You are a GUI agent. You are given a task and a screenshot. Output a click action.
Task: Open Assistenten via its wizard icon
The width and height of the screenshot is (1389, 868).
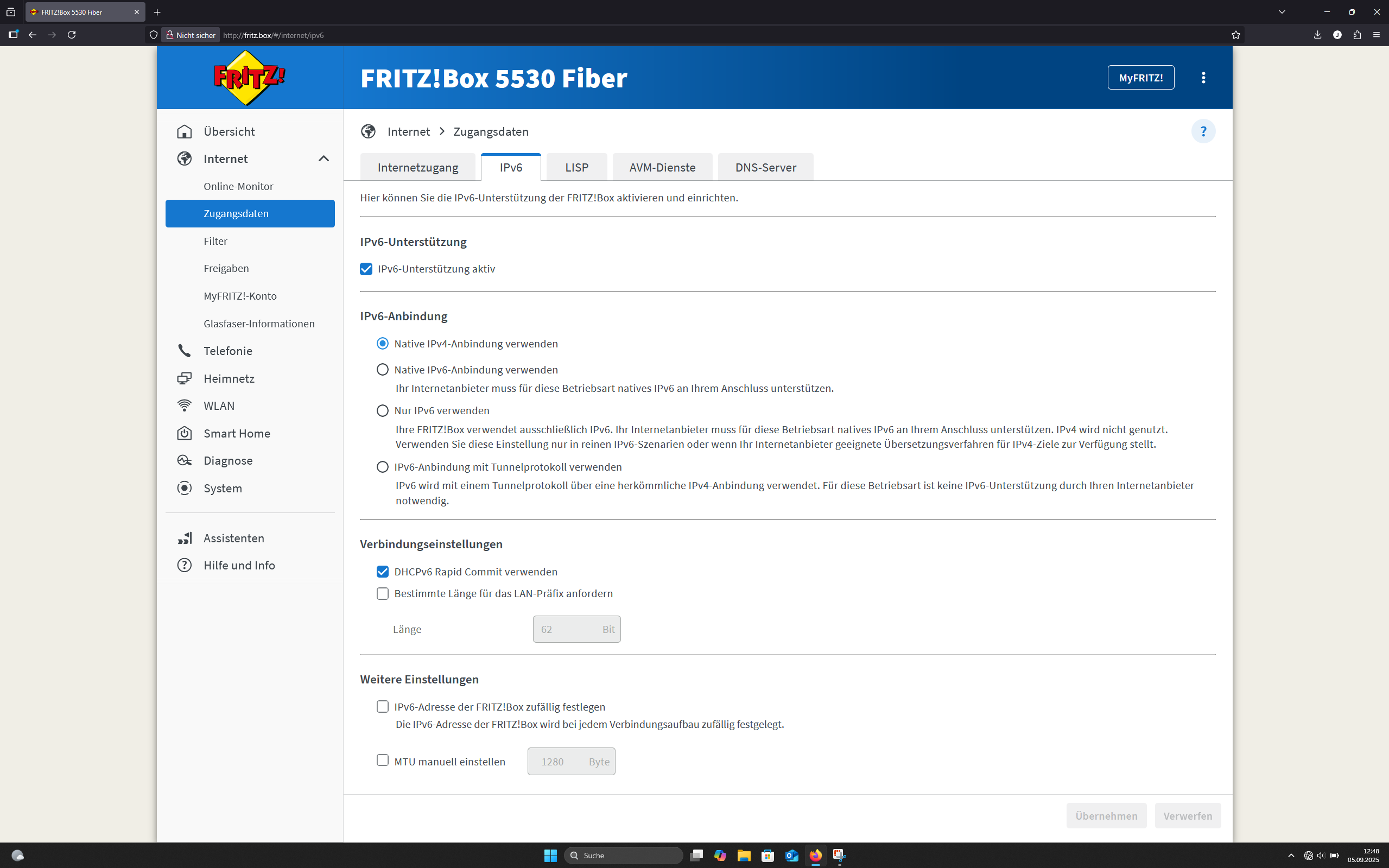point(184,538)
